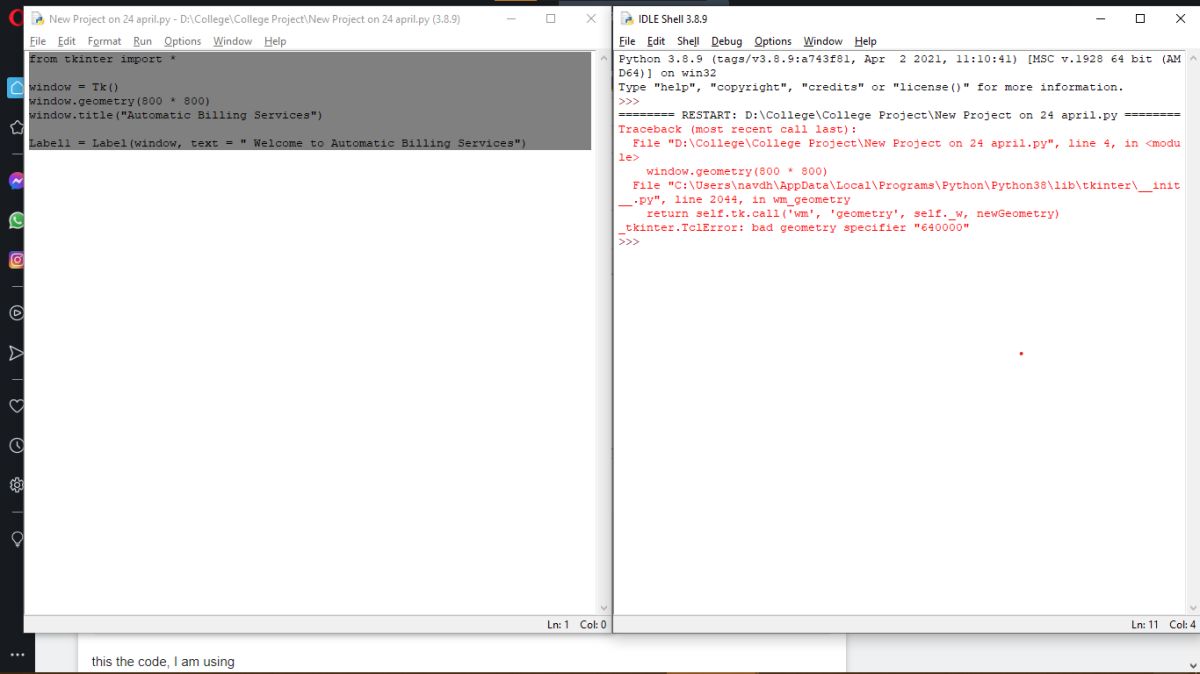Open the Shell menu in IDLE Shell
Viewport: 1200px width, 674px height.
coord(688,41)
